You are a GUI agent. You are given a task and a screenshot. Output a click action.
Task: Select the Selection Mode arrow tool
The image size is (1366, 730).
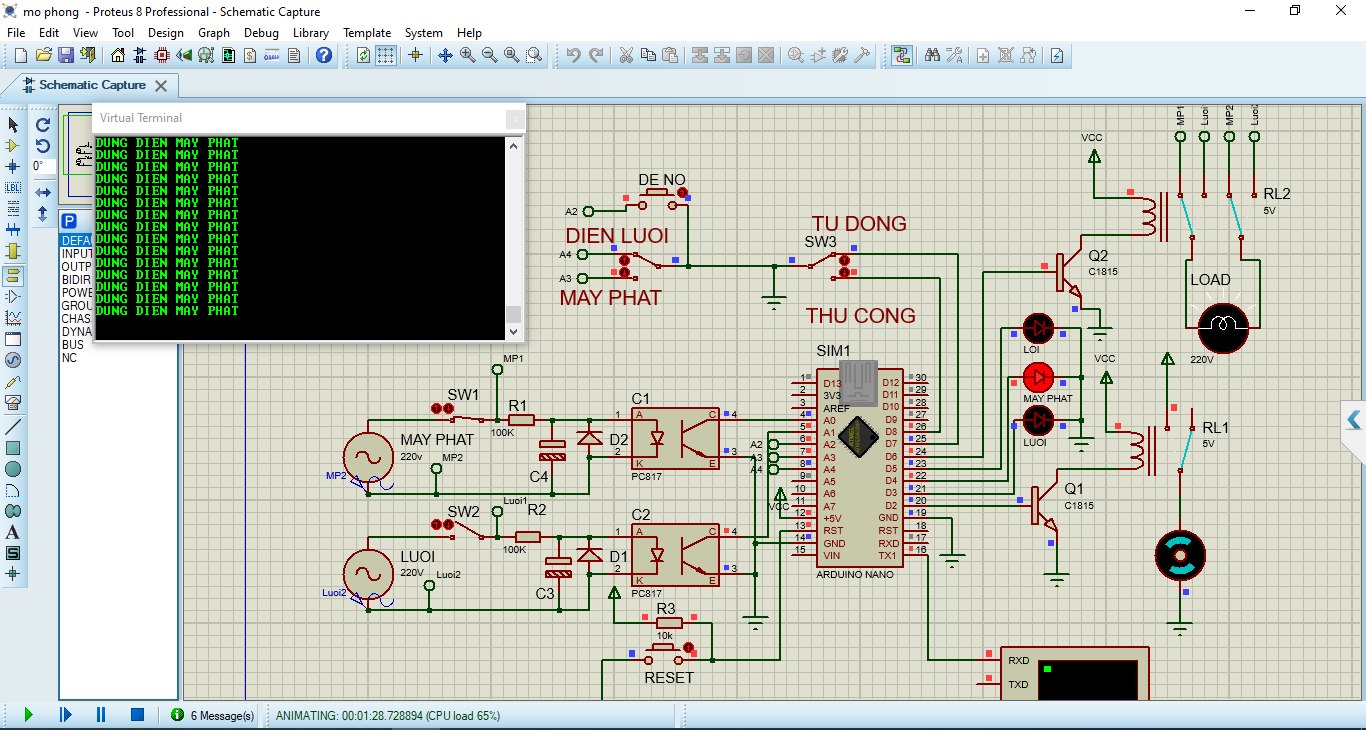13,125
